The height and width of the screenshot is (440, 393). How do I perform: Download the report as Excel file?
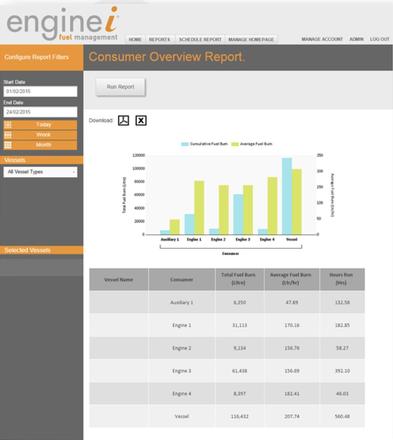coord(141,120)
